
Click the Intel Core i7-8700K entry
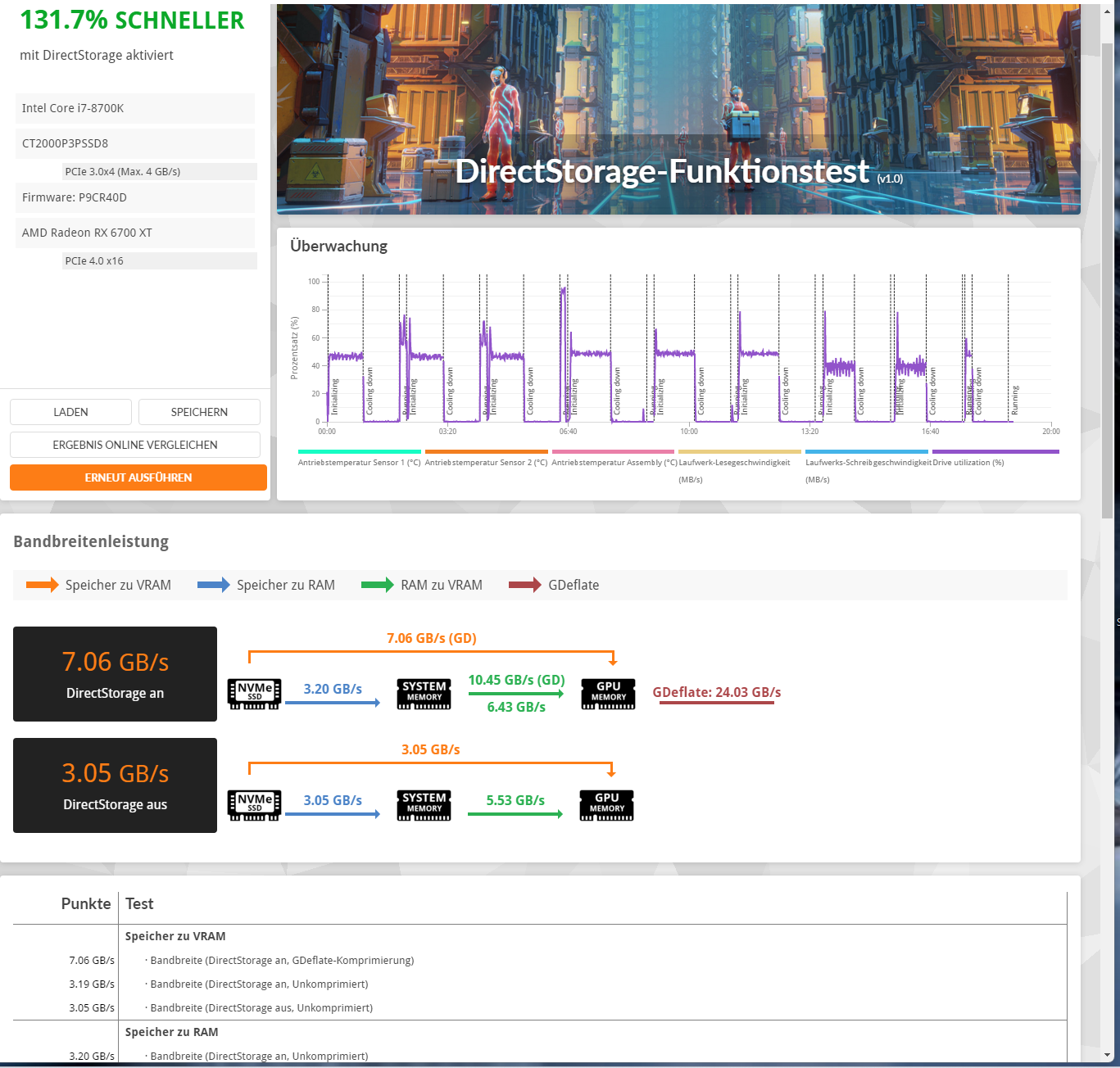coord(135,108)
